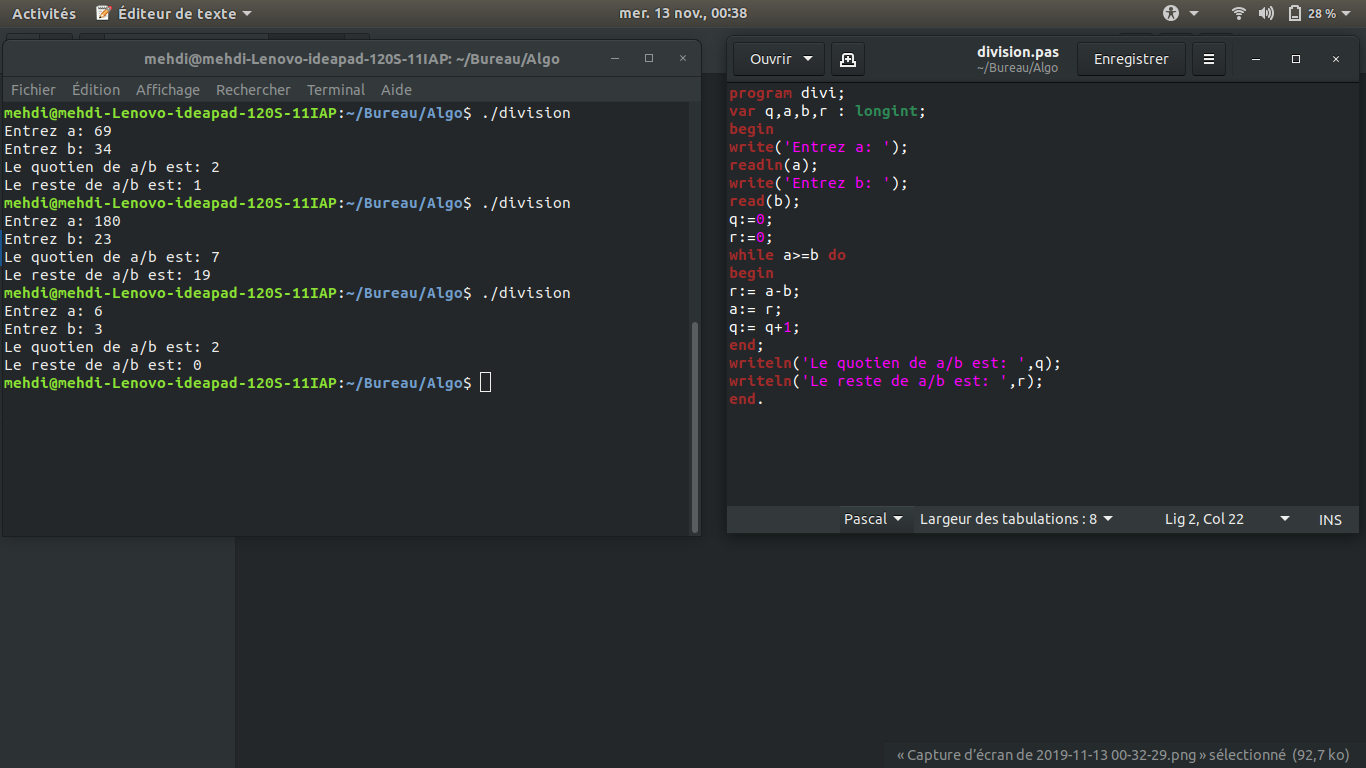The height and width of the screenshot is (768, 1366).
Task: Open the accessibility menu icon
Action: (1171, 13)
